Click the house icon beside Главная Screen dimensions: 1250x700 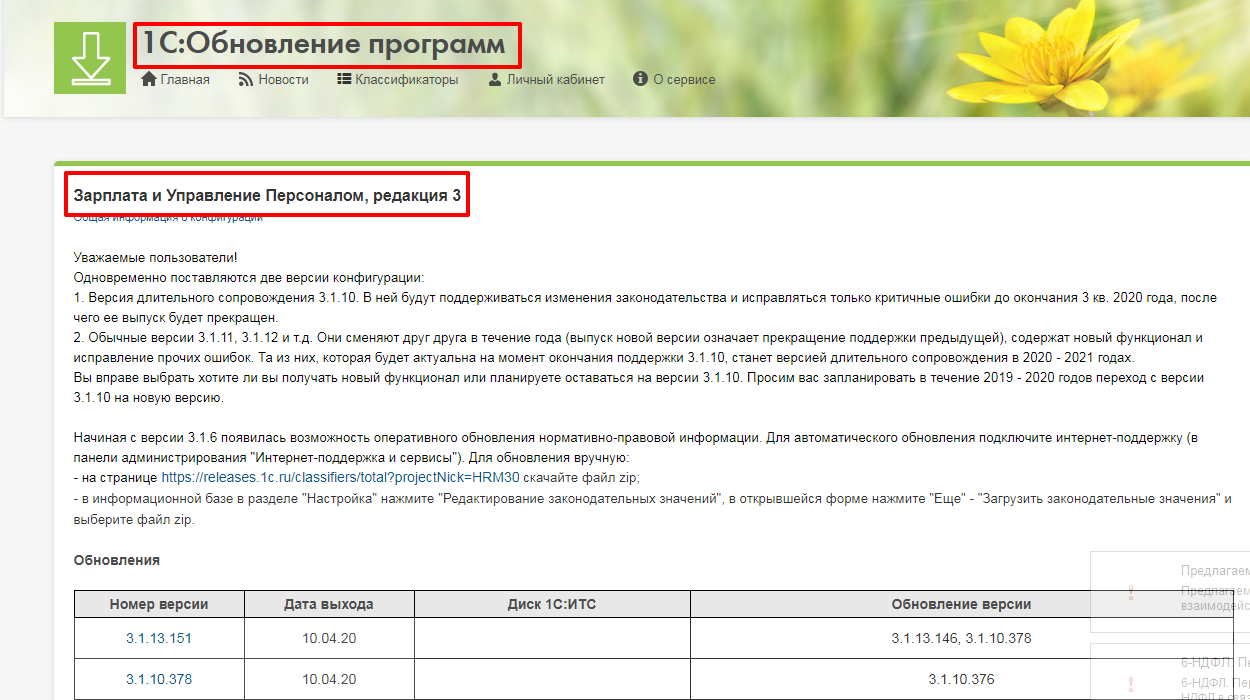pyautogui.click(x=150, y=79)
